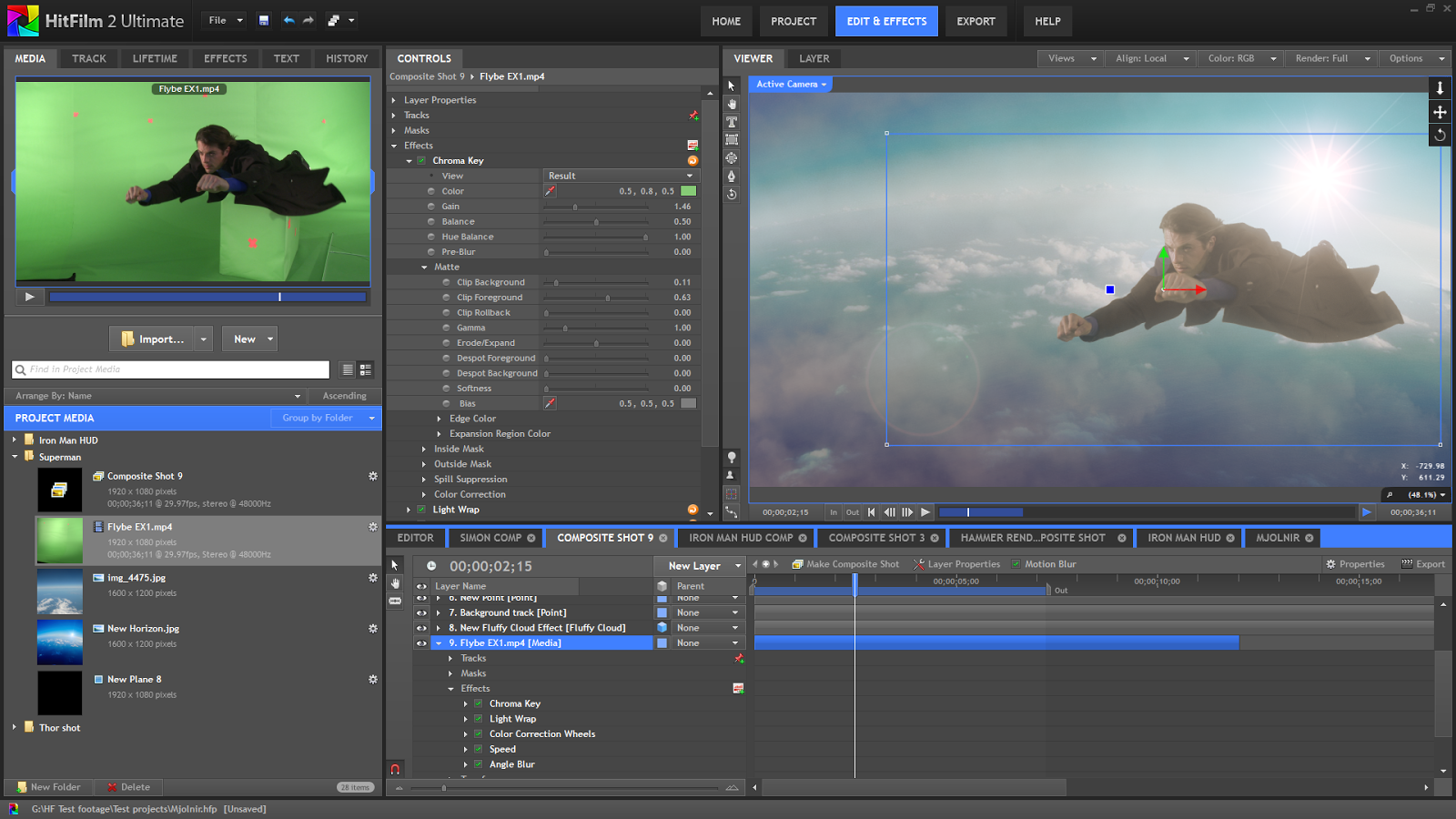Click the Import button
The height and width of the screenshot is (819, 1456).
pyautogui.click(x=152, y=339)
